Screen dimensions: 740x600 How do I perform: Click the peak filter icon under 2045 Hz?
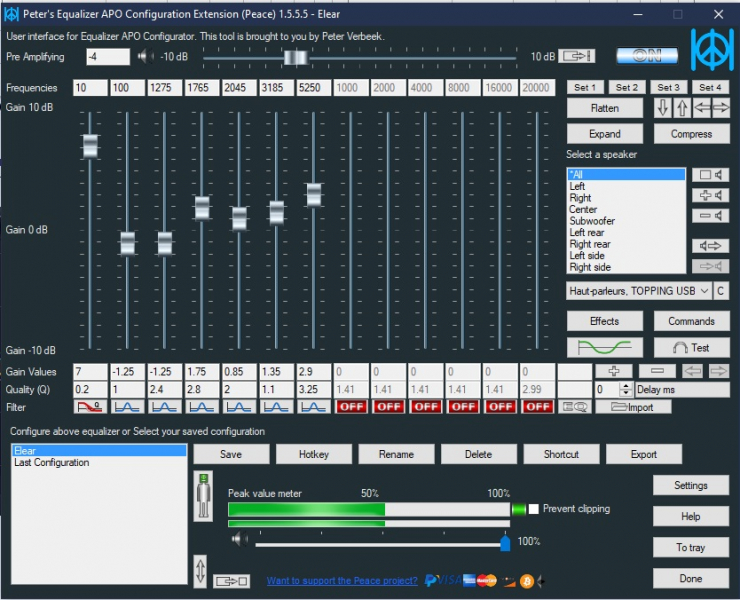(x=239, y=407)
